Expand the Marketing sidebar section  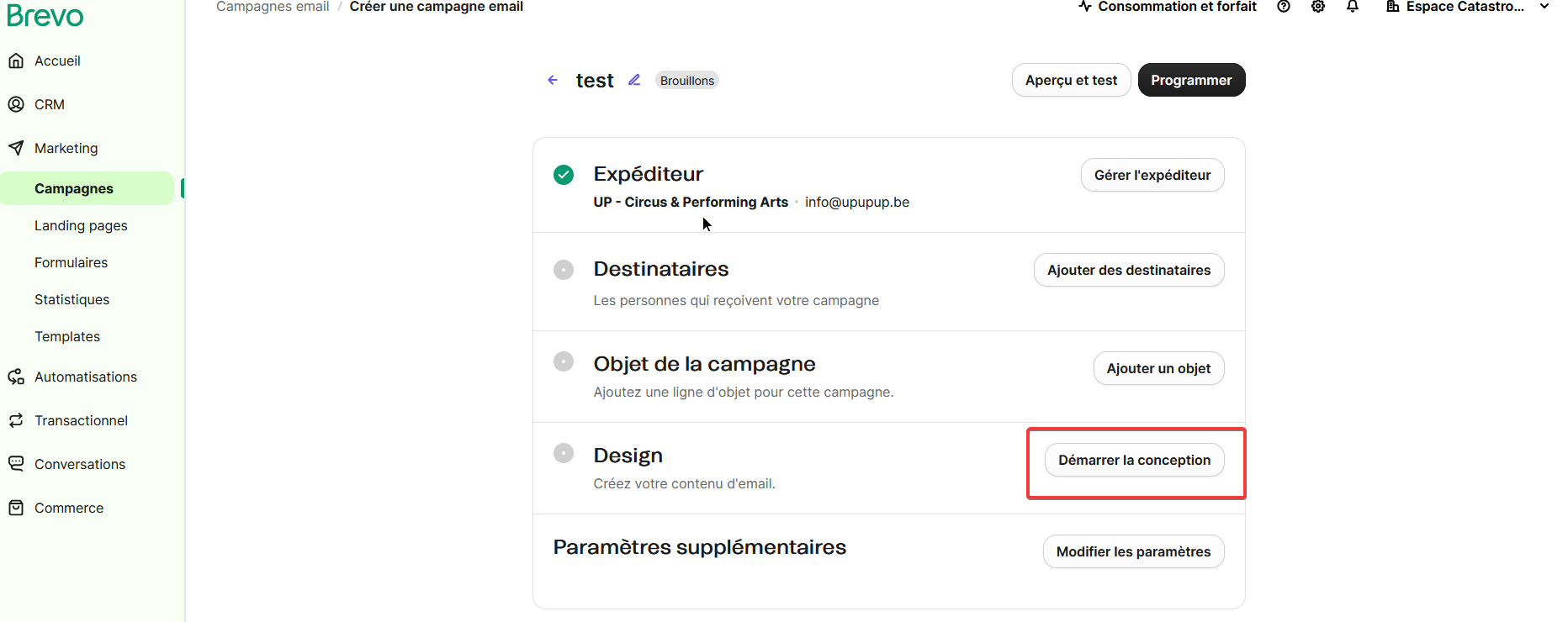pyautogui.click(x=66, y=148)
